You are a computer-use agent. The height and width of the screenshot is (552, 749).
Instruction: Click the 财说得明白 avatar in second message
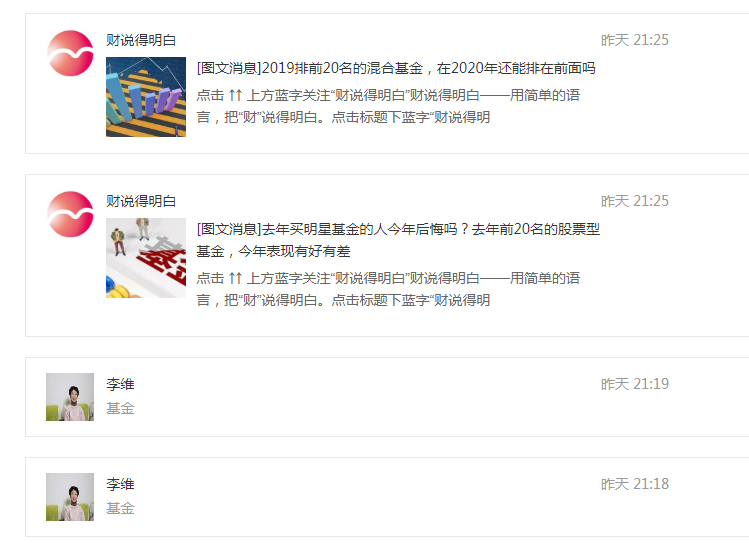pos(70,214)
